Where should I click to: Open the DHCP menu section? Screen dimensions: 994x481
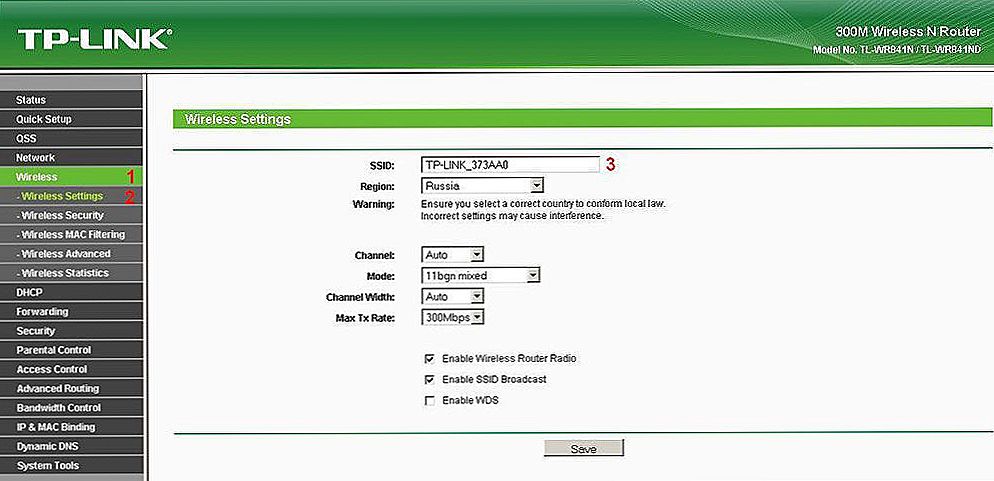(71, 292)
